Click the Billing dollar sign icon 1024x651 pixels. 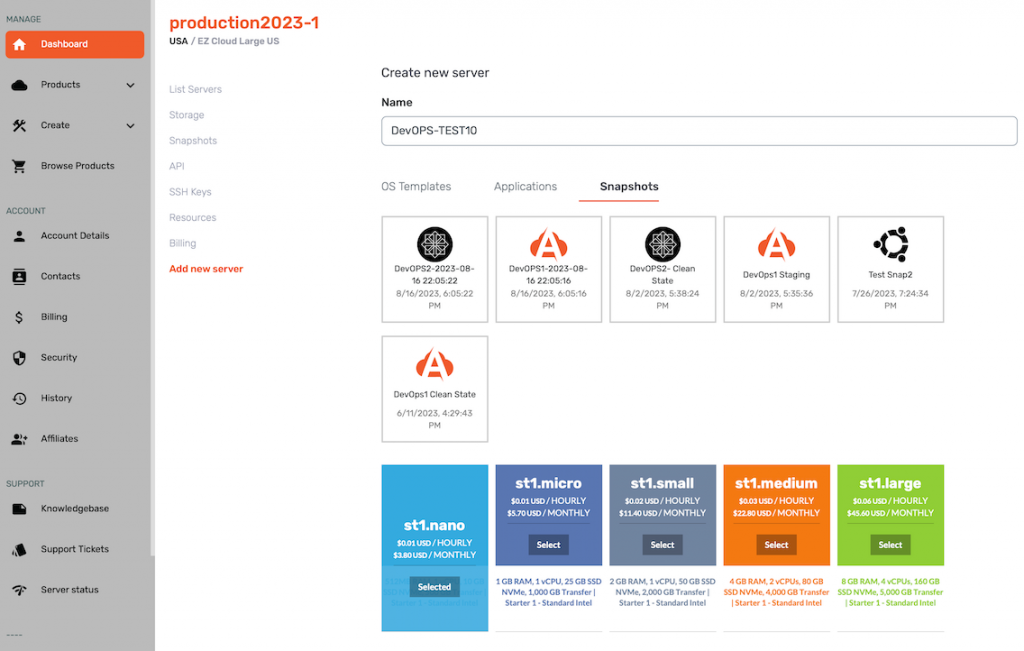(19, 317)
